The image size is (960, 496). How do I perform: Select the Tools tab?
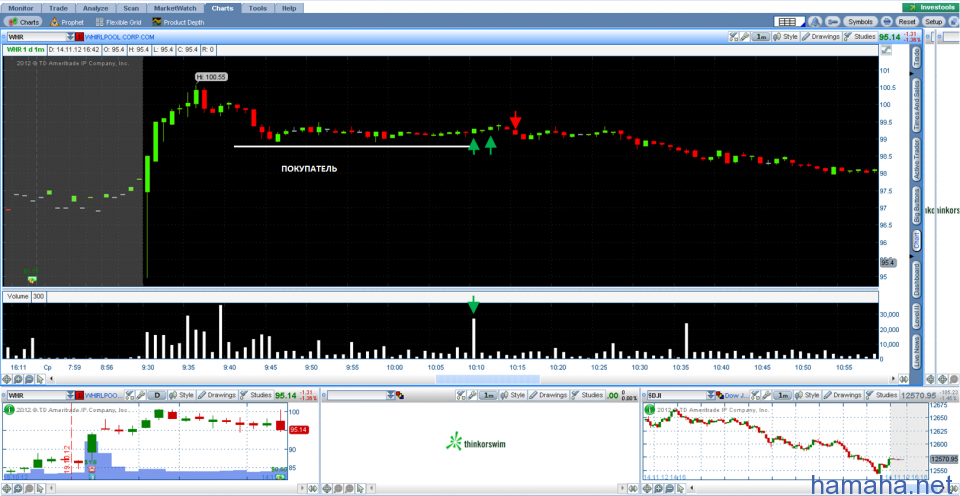tap(258, 8)
